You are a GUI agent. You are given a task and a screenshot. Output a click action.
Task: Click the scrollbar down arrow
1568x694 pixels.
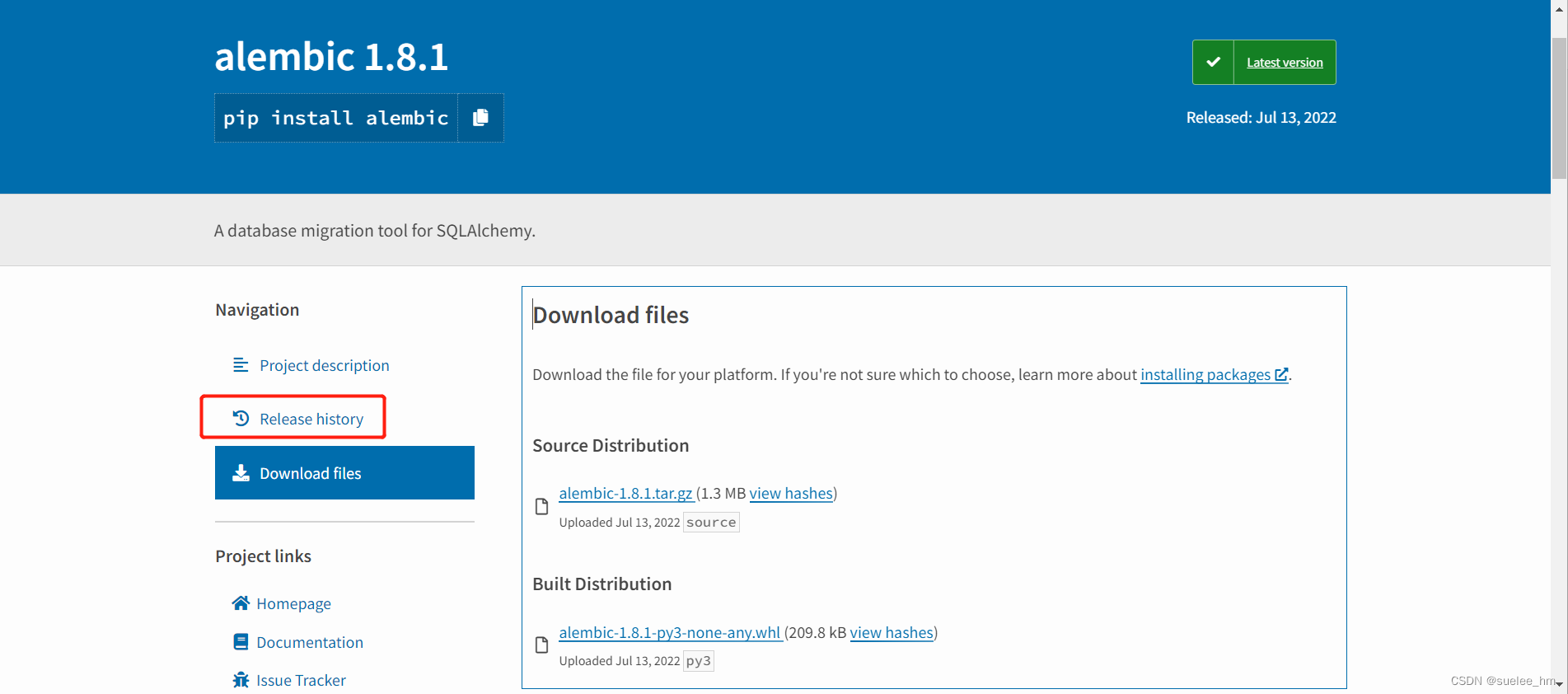[1559, 684]
